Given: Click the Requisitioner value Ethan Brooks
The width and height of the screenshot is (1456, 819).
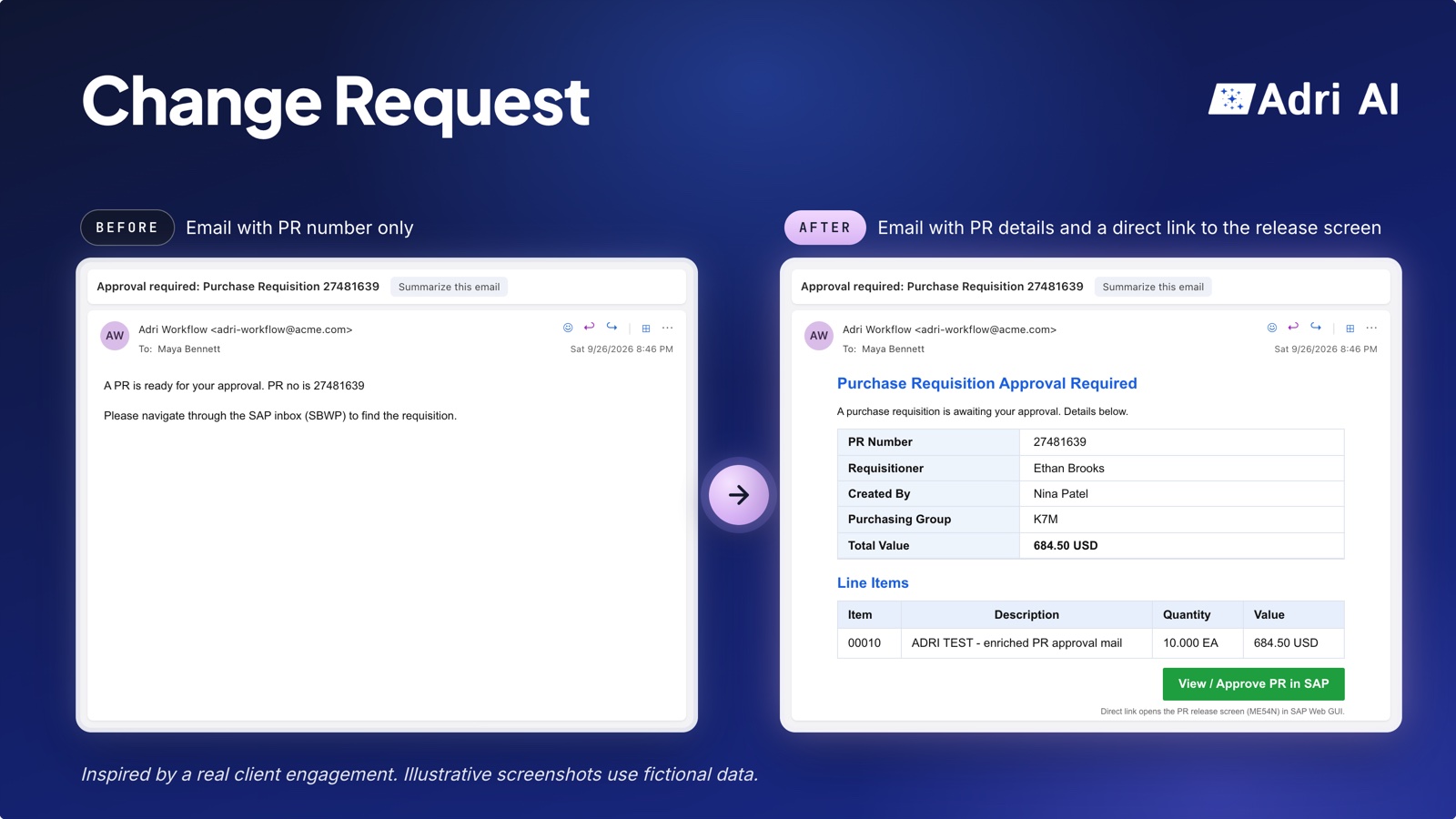Looking at the screenshot, I should [1068, 469].
